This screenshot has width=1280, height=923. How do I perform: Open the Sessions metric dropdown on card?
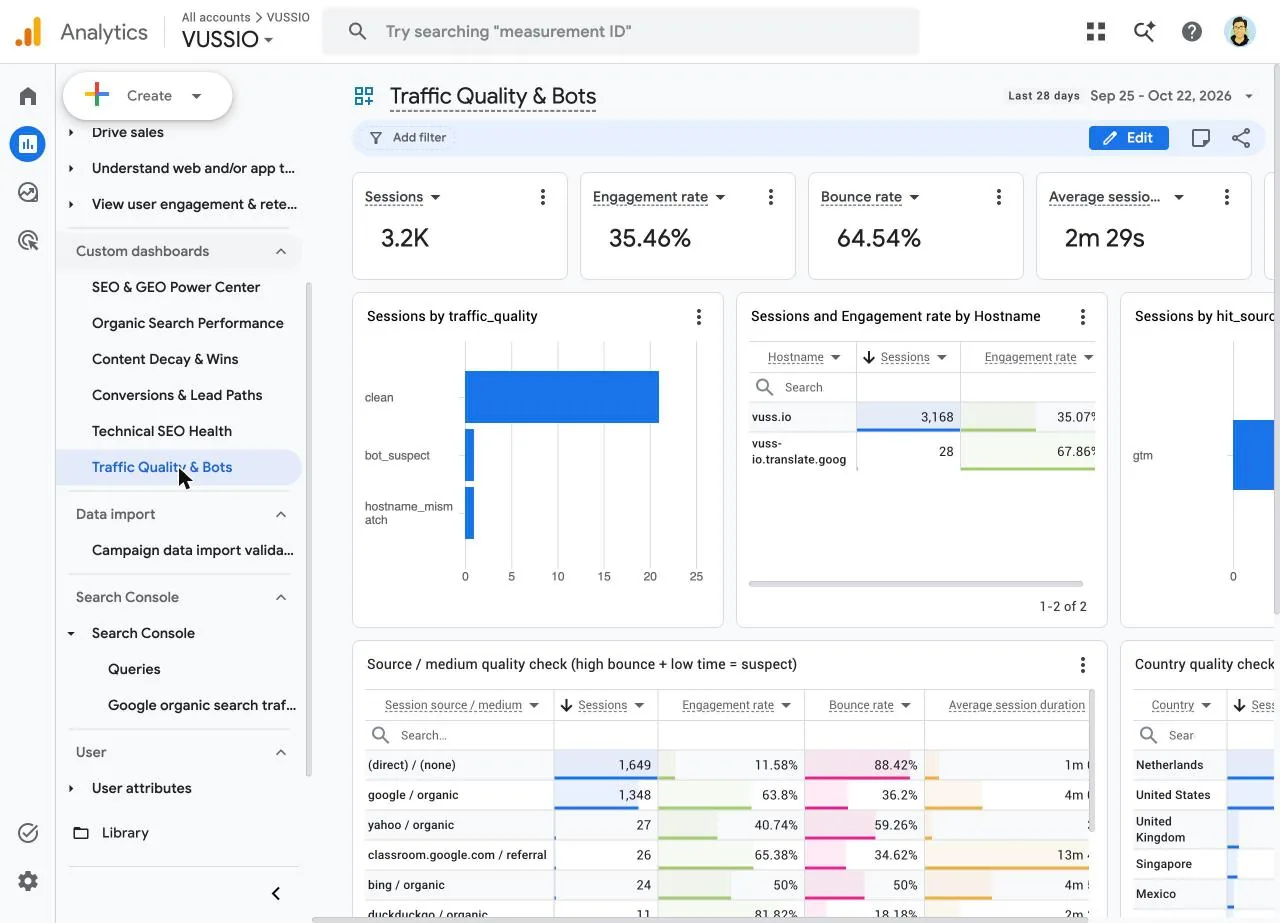click(435, 197)
